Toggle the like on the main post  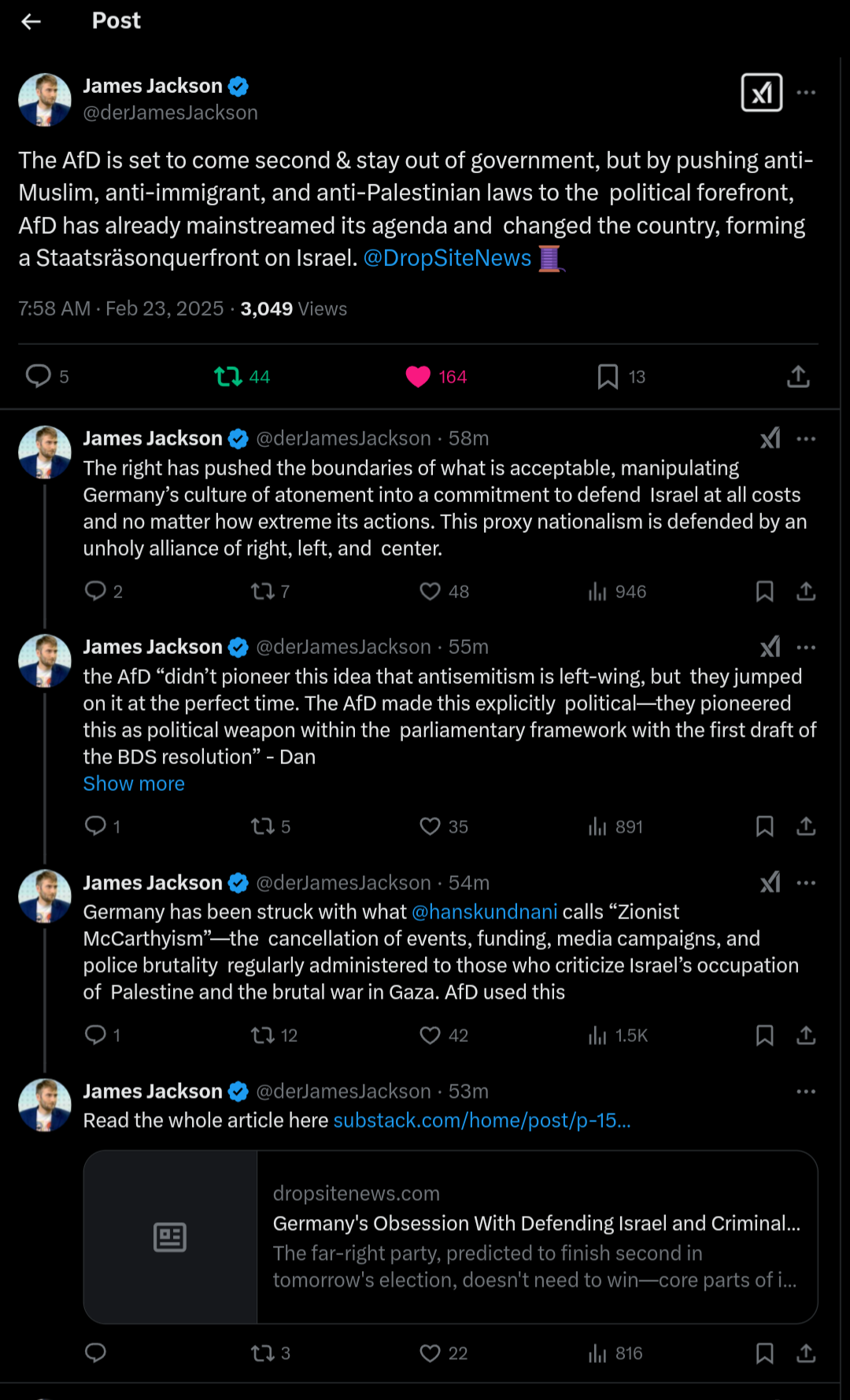418,377
